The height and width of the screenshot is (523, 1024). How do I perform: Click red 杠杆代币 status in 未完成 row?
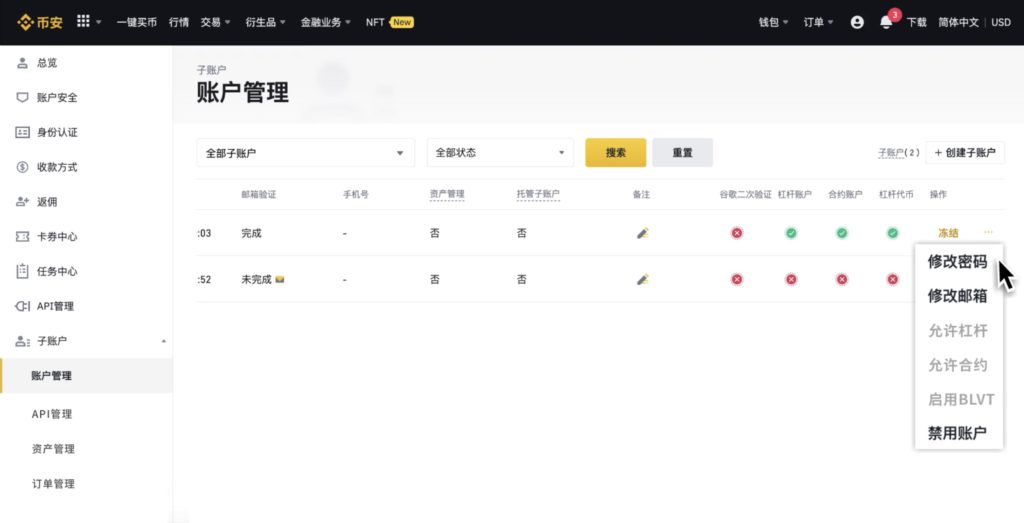coord(893,279)
